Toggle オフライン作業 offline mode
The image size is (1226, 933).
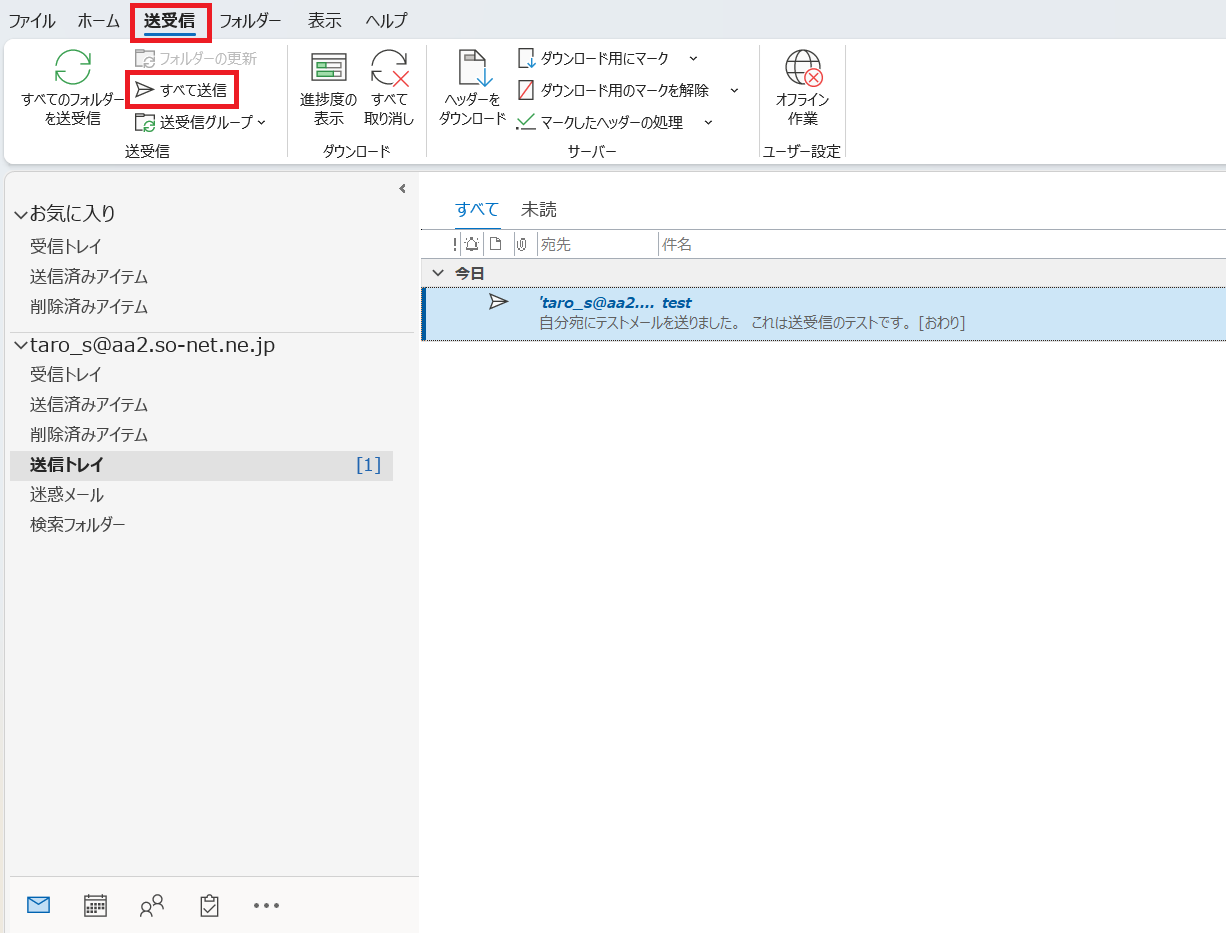click(x=802, y=90)
